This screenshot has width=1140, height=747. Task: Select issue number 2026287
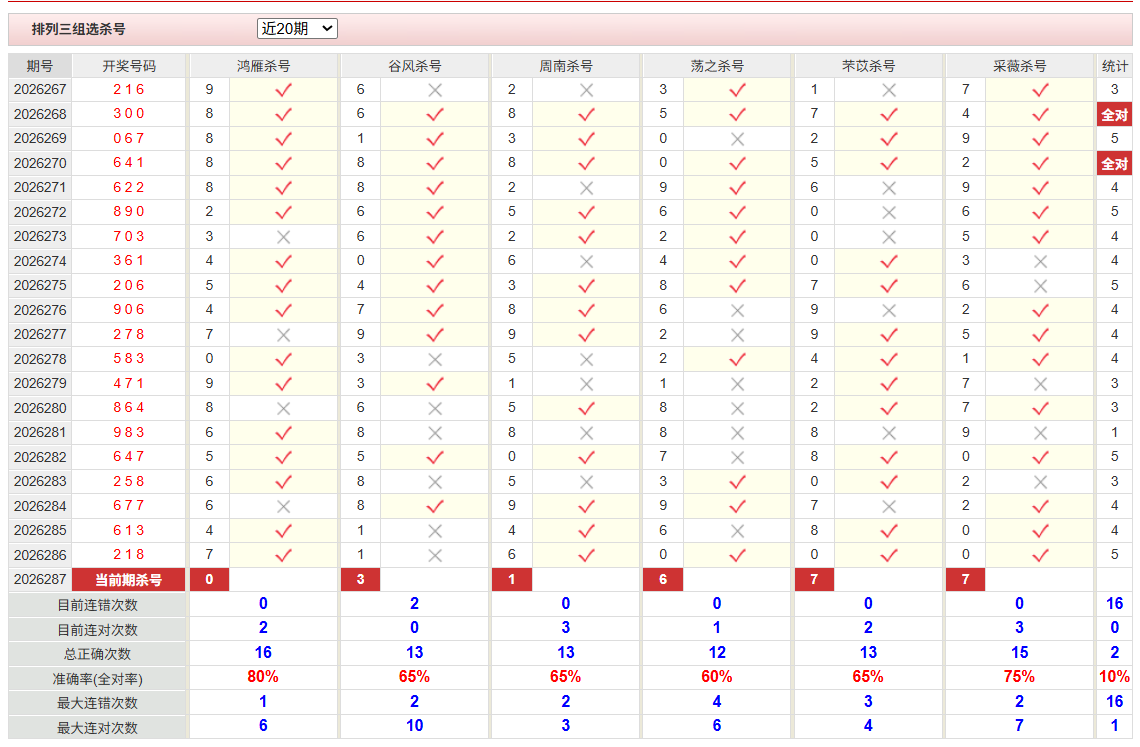40,580
